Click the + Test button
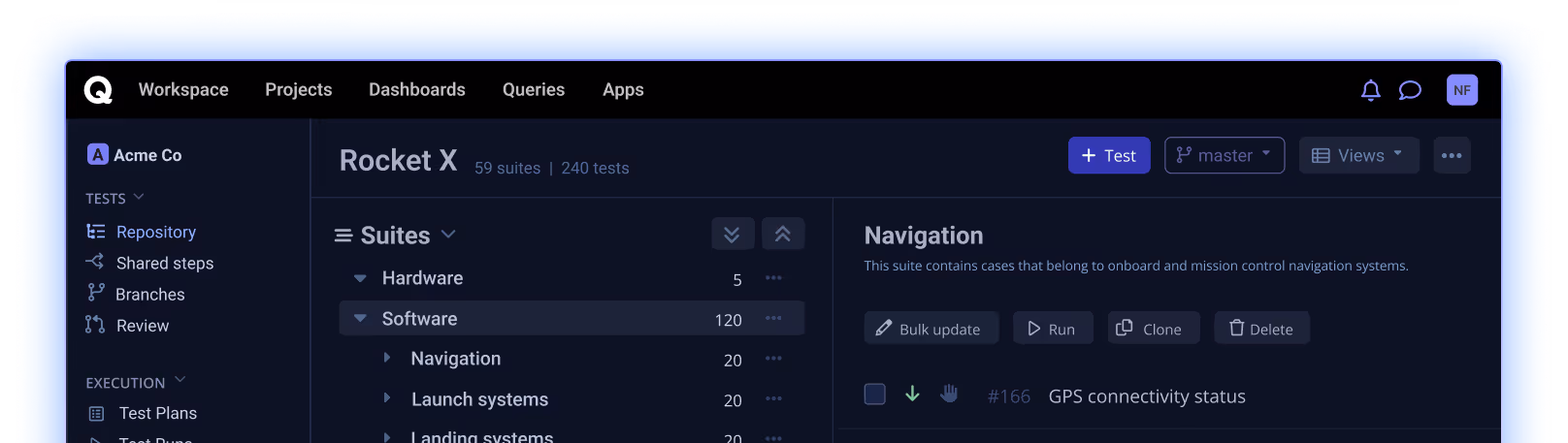This screenshot has width=1568, height=443. [x=1109, y=155]
